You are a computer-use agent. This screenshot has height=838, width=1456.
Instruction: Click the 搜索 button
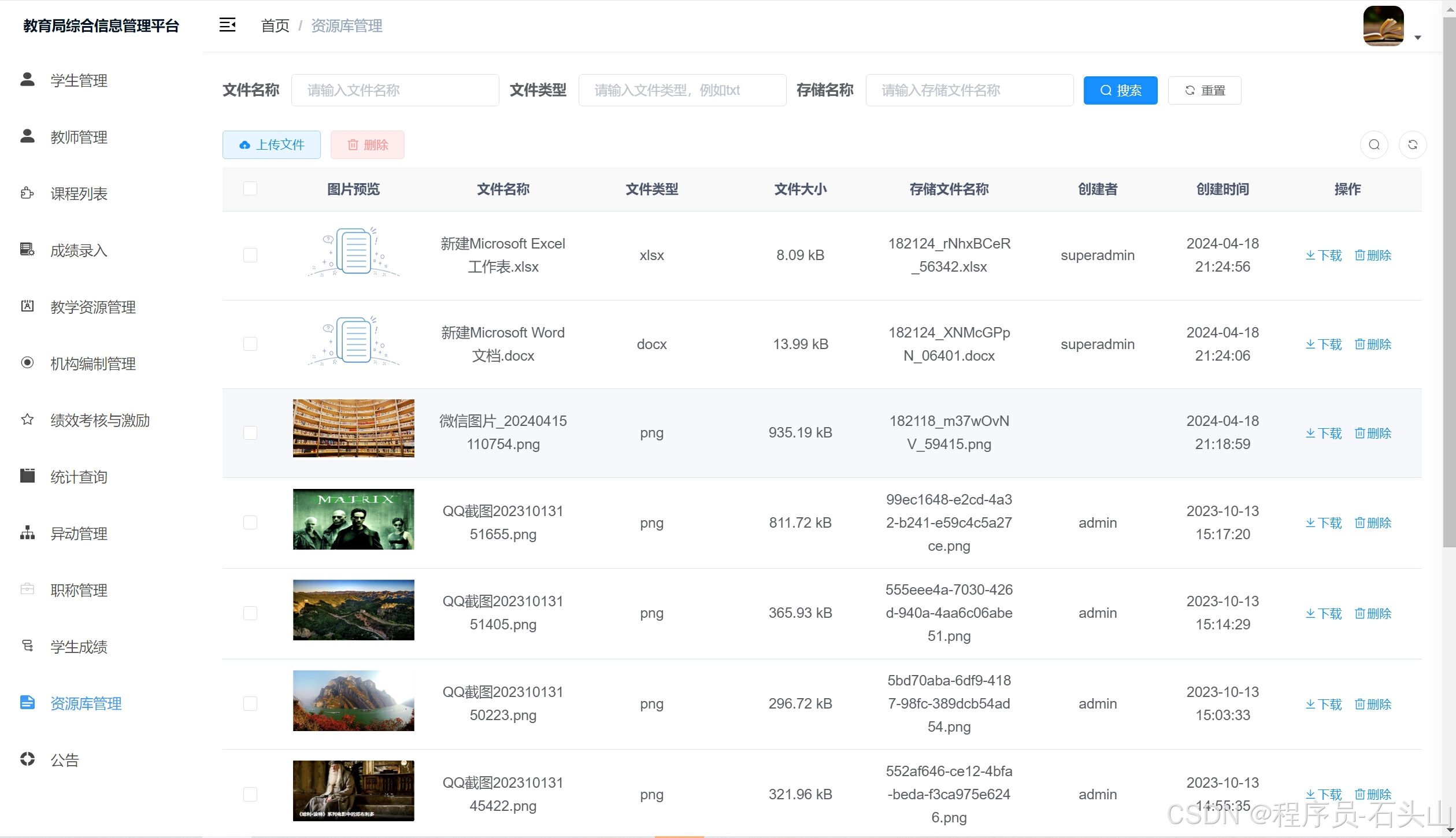(x=1120, y=90)
